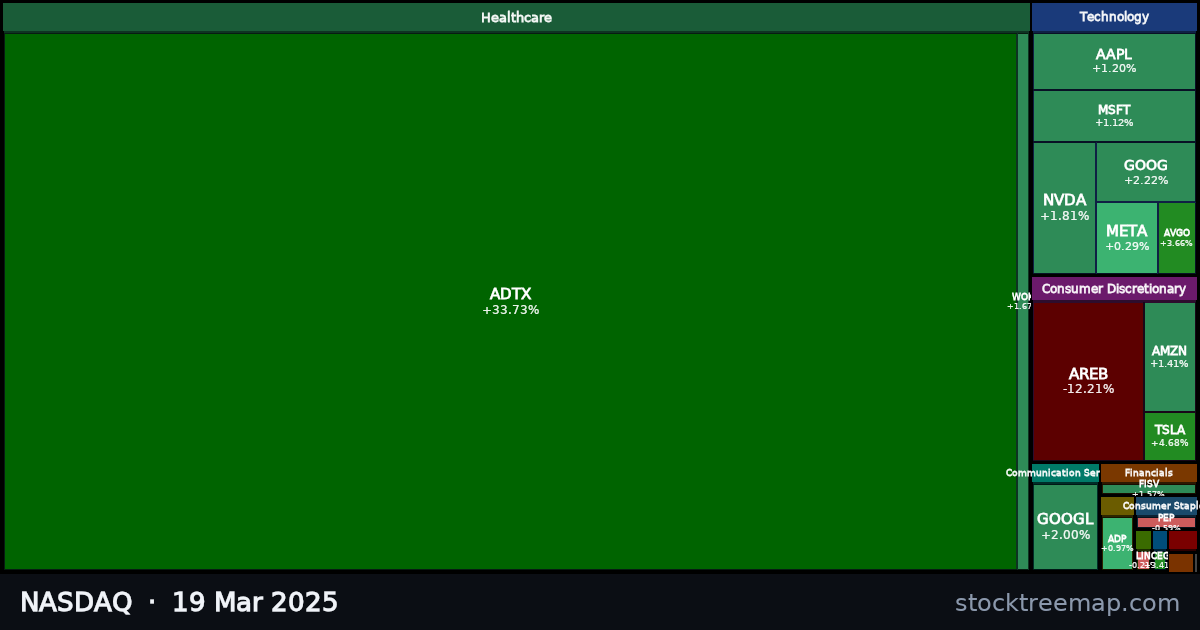Image resolution: width=1200 pixels, height=630 pixels.
Task: Click the AVGO +3.66% tile
Action: point(1177,238)
